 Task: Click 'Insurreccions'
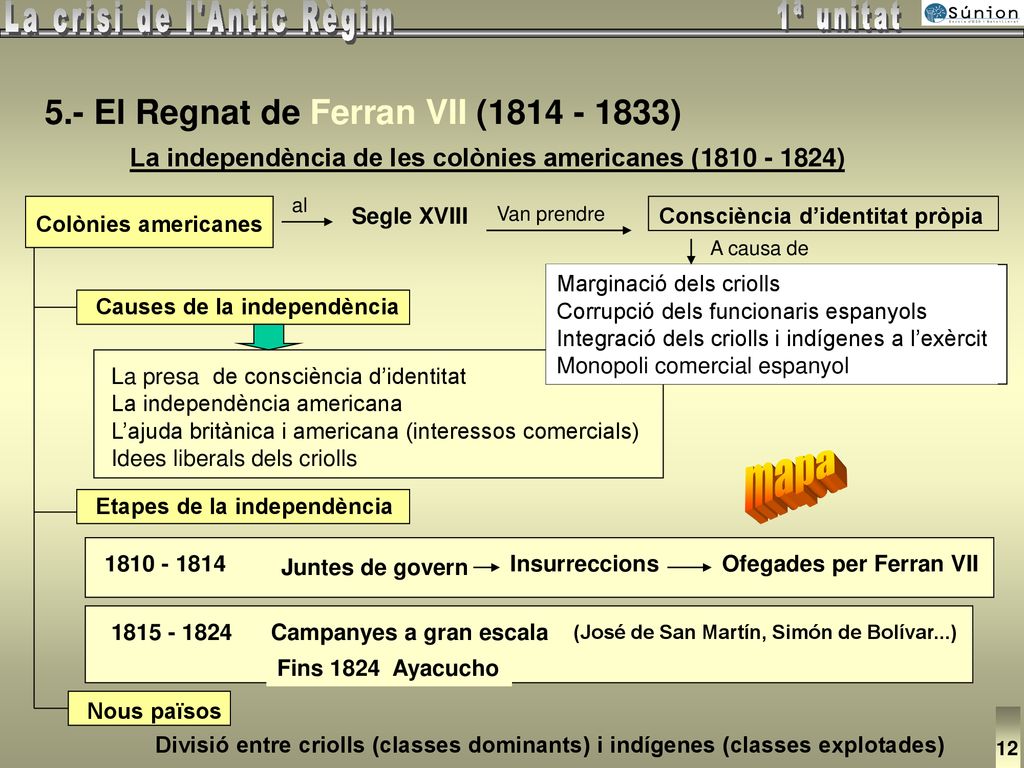coord(584,564)
